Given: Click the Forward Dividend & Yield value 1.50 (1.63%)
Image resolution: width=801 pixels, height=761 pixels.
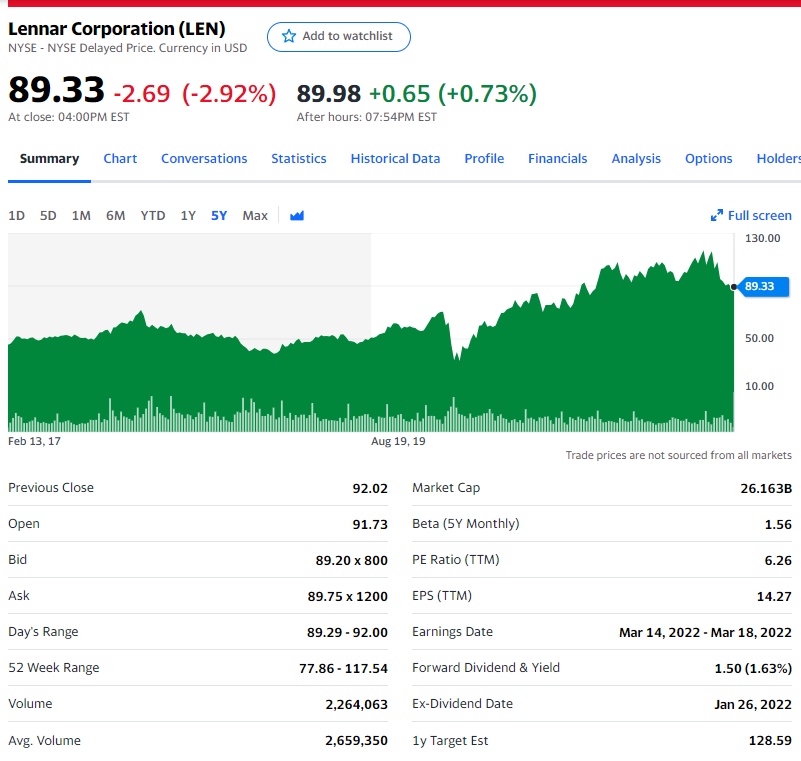Looking at the screenshot, I should pyautogui.click(x=753, y=669).
